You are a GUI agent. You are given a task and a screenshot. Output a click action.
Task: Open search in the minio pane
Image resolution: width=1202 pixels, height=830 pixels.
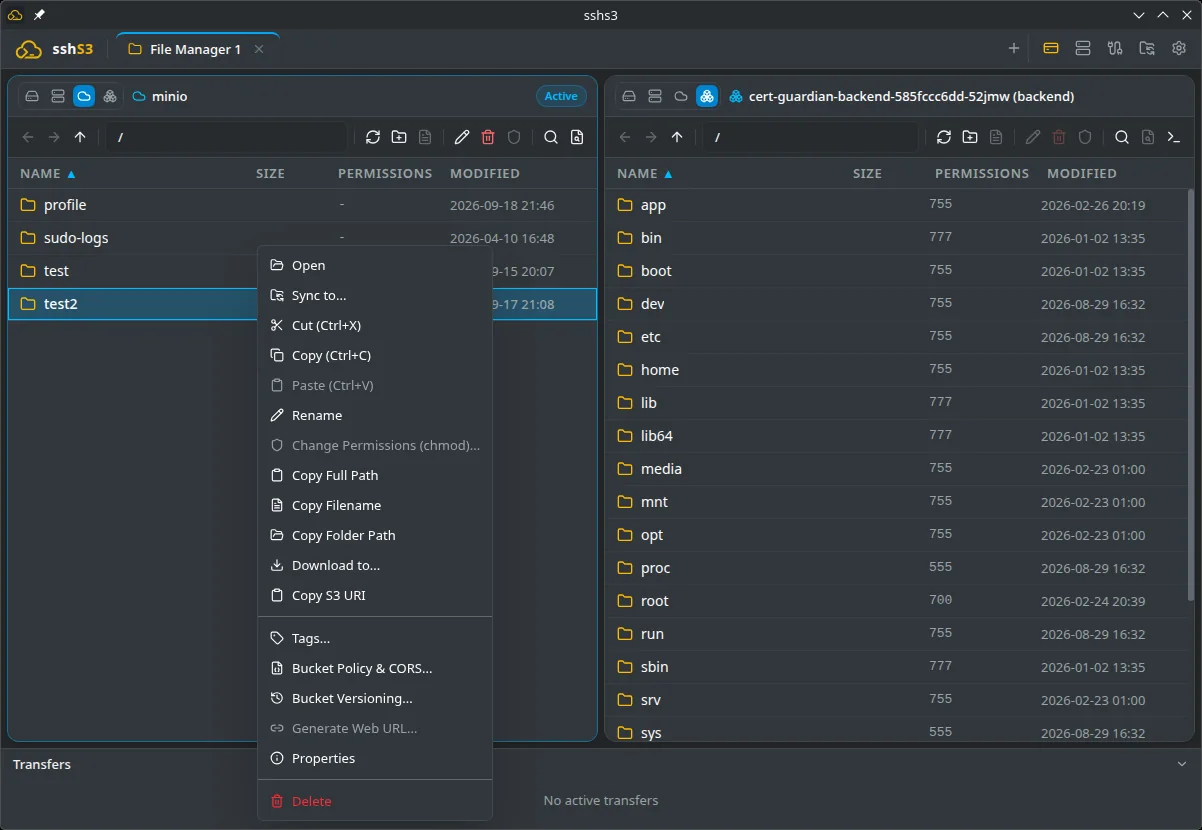(x=551, y=137)
